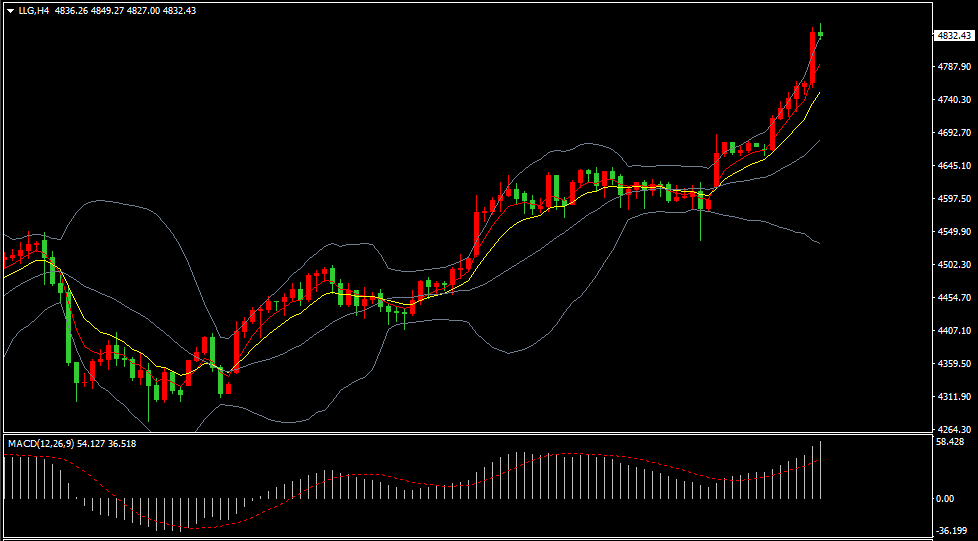Click the triangle arrow before LLG,H4
This screenshot has width=978, height=541.
(x=10, y=10)
